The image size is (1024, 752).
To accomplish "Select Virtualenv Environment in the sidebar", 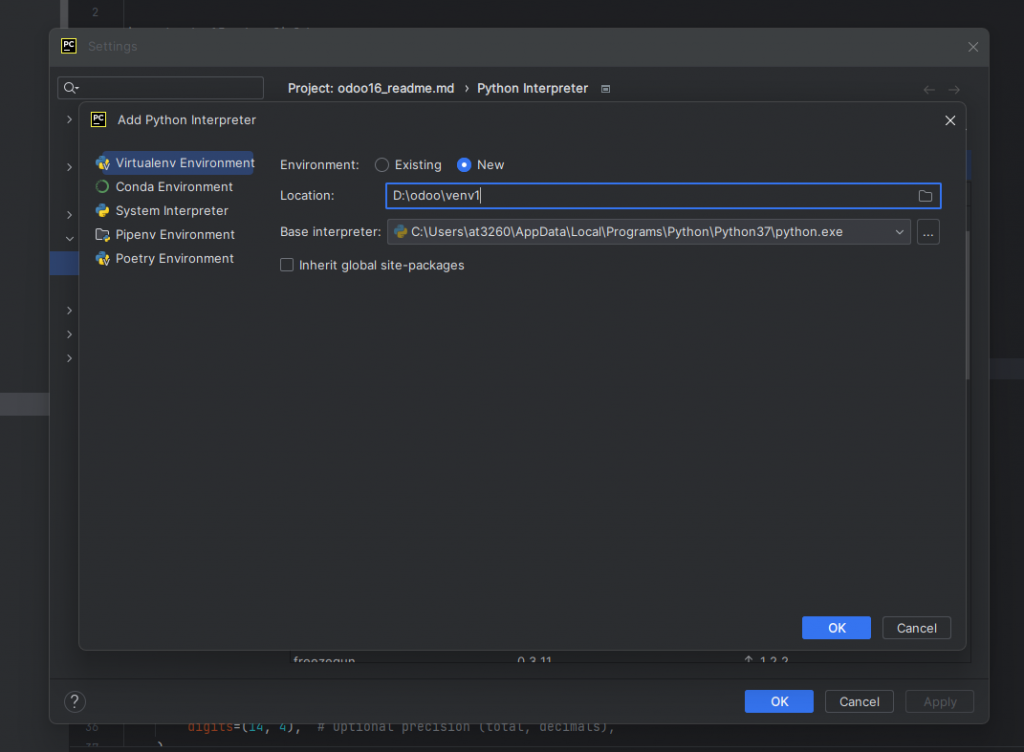I will point(174,163).
